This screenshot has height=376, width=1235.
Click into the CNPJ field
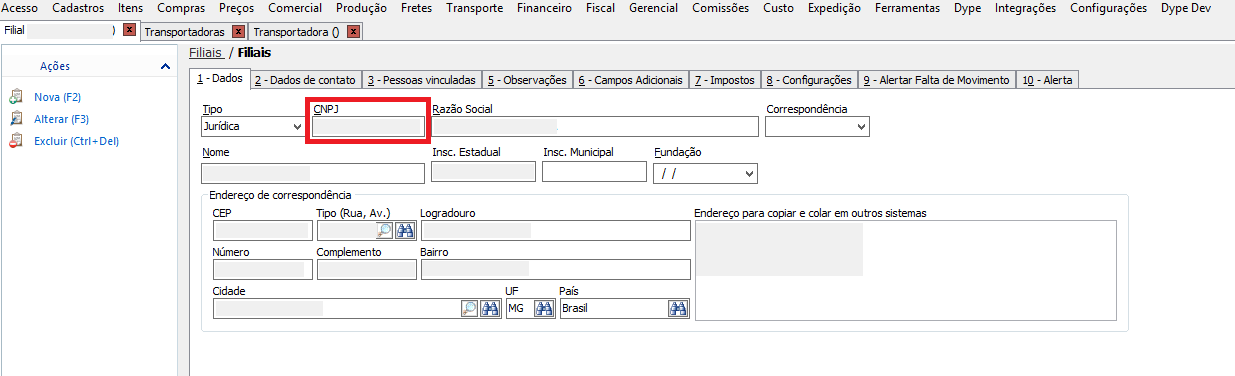(368, 126)
